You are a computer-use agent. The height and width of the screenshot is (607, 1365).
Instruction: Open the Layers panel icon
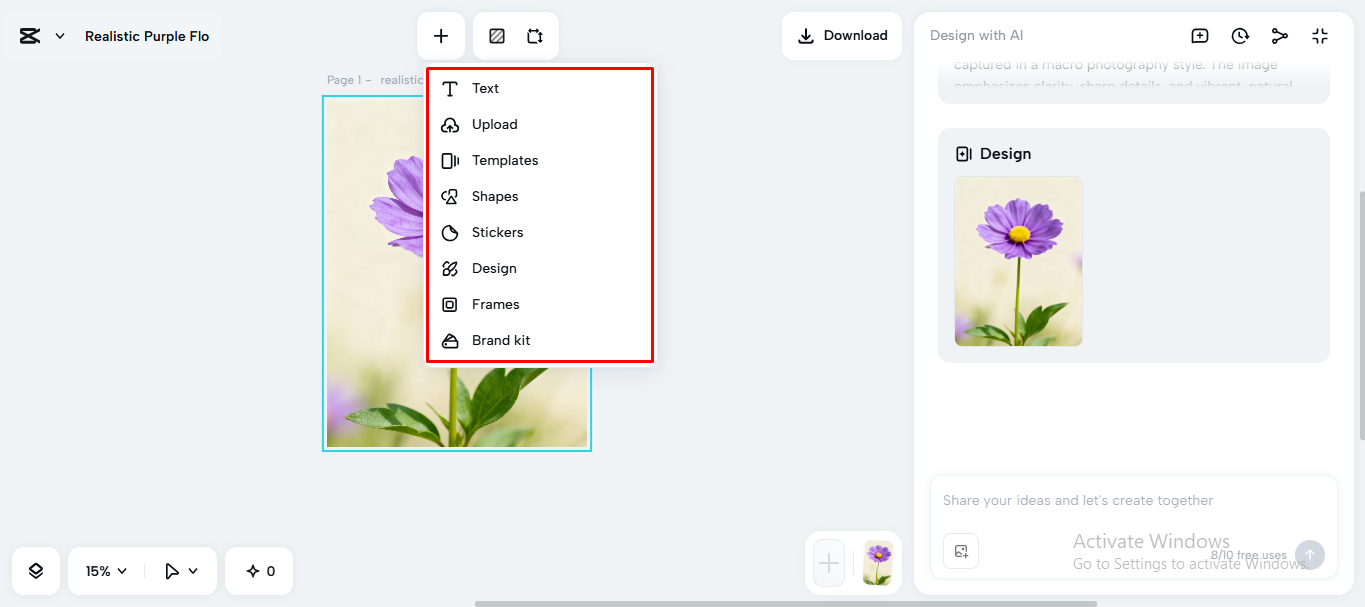click(x=35, y=570)
